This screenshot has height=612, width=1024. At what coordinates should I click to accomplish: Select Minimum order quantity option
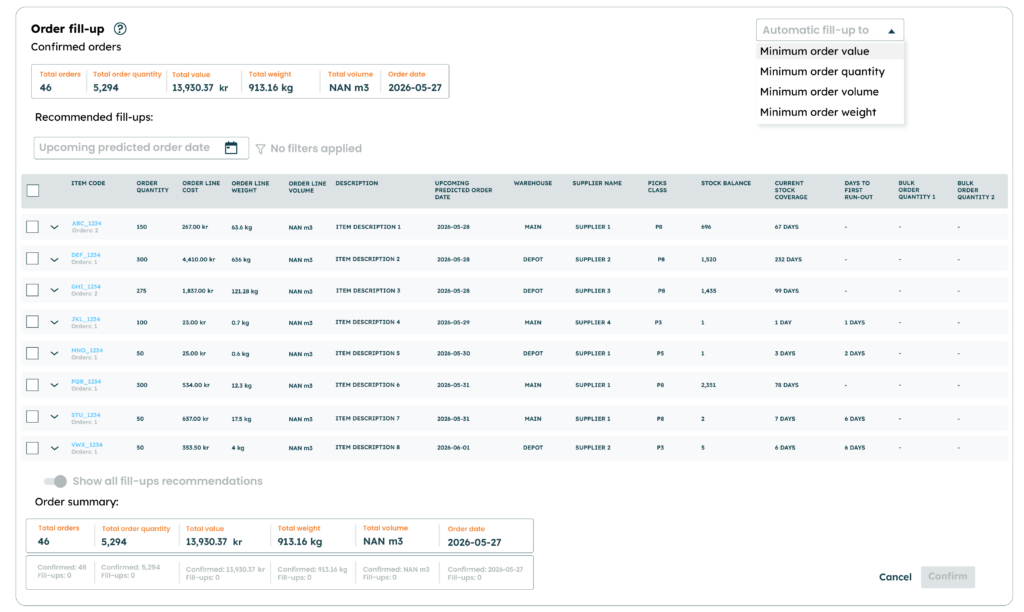click(829, 71)
